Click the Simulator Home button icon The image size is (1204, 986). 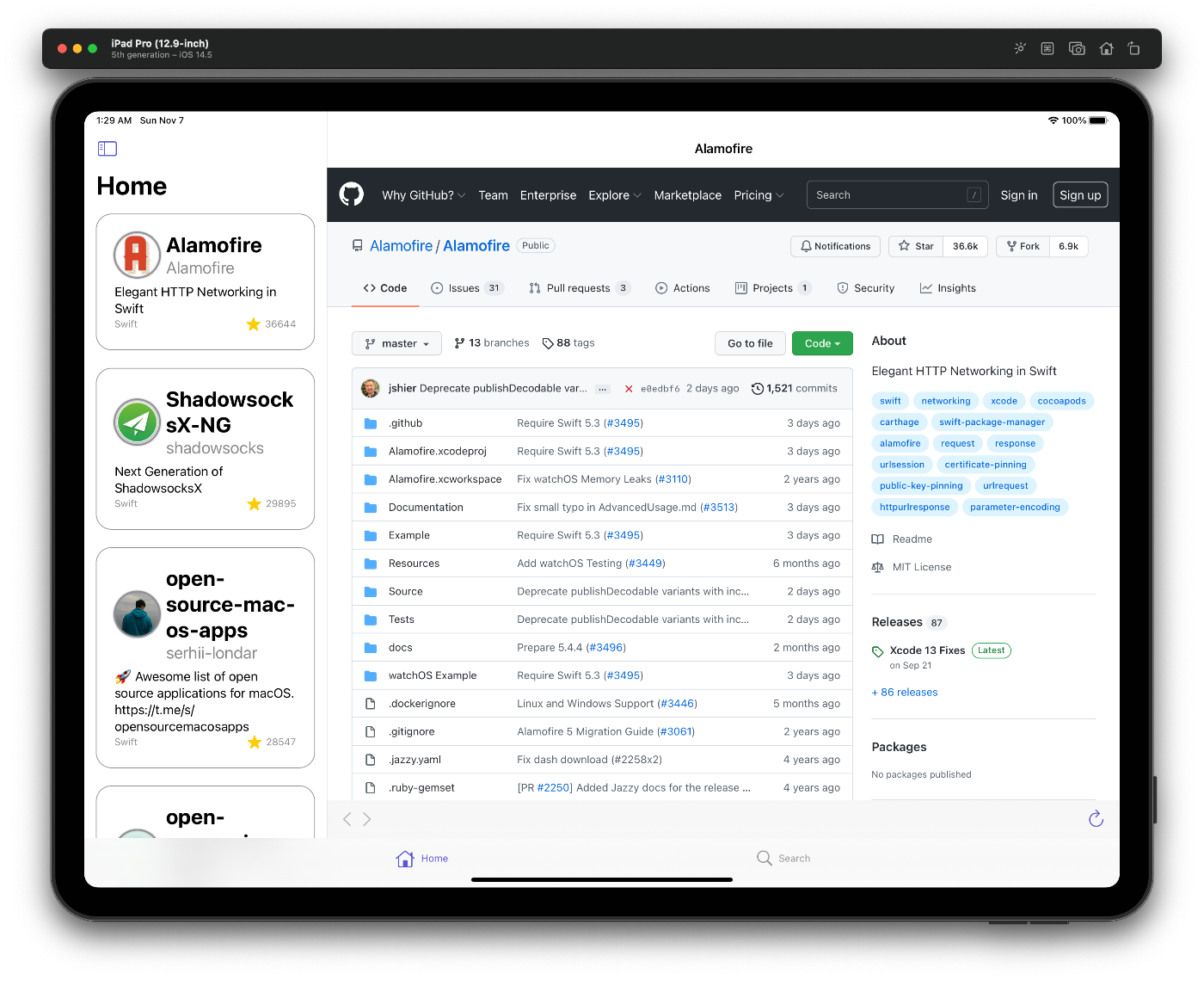(x=1107, y=48)
